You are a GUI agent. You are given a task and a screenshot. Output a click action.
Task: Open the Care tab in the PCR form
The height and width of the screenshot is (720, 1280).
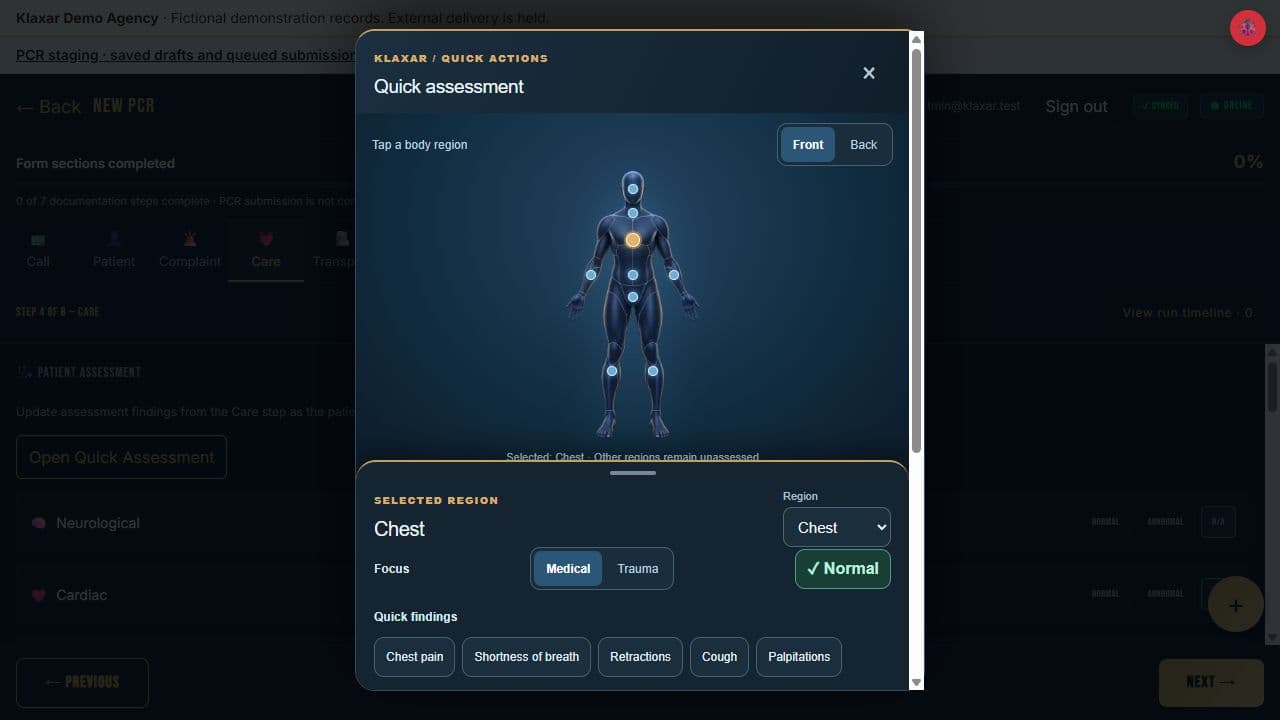point(266,251)
